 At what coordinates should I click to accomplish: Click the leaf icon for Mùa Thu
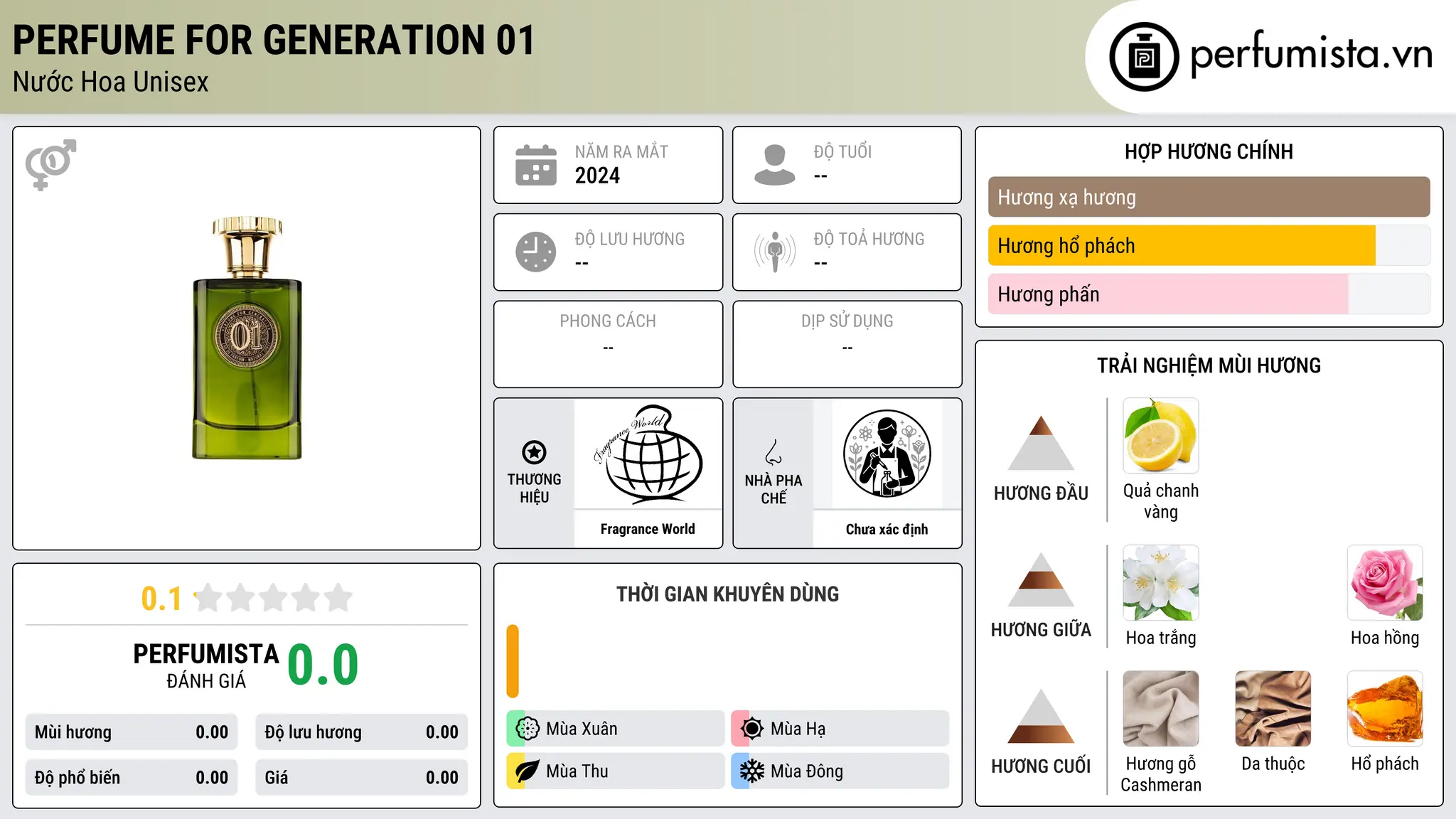click(528, 771)
